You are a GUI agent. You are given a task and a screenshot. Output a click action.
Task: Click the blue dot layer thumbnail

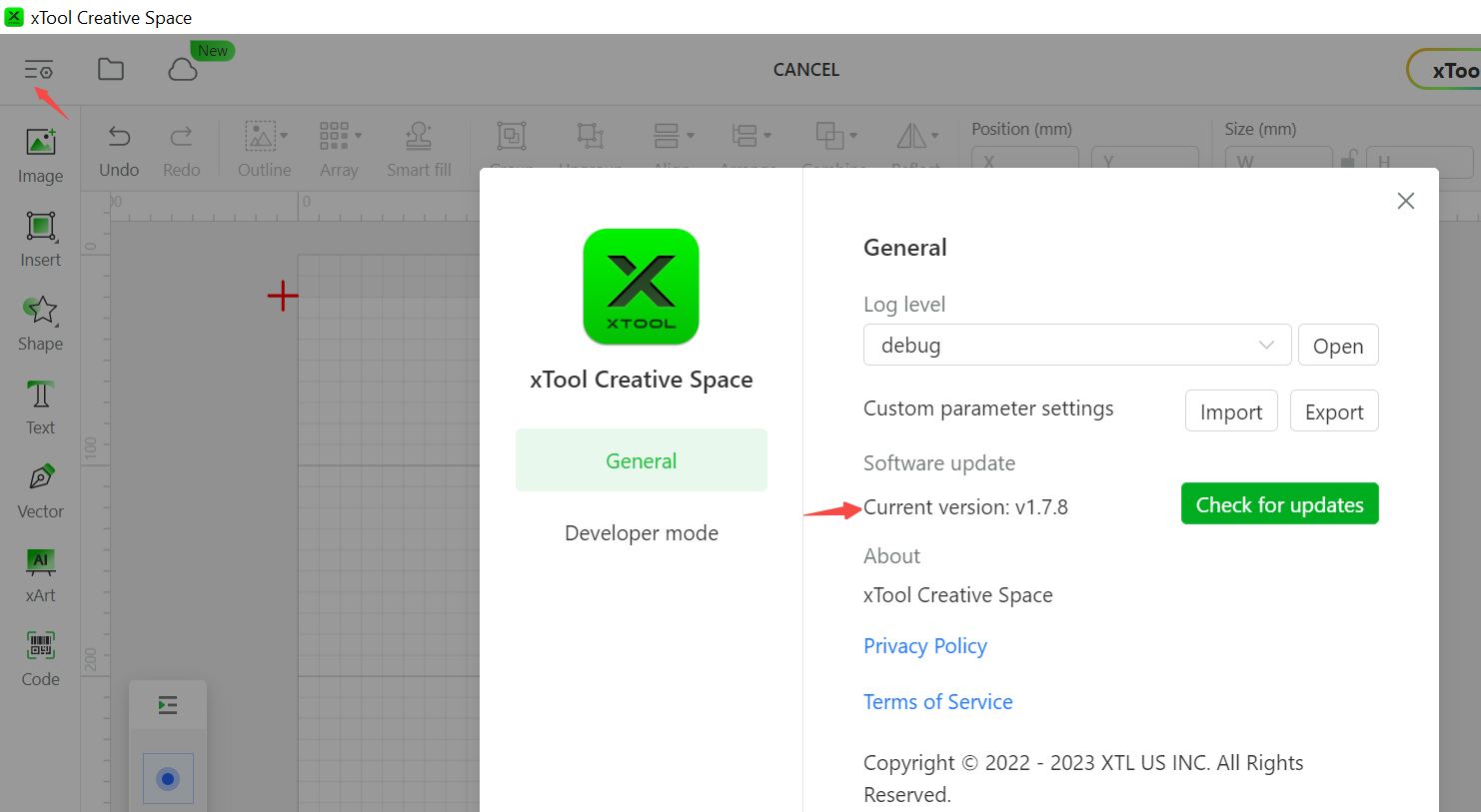point(168,779)
